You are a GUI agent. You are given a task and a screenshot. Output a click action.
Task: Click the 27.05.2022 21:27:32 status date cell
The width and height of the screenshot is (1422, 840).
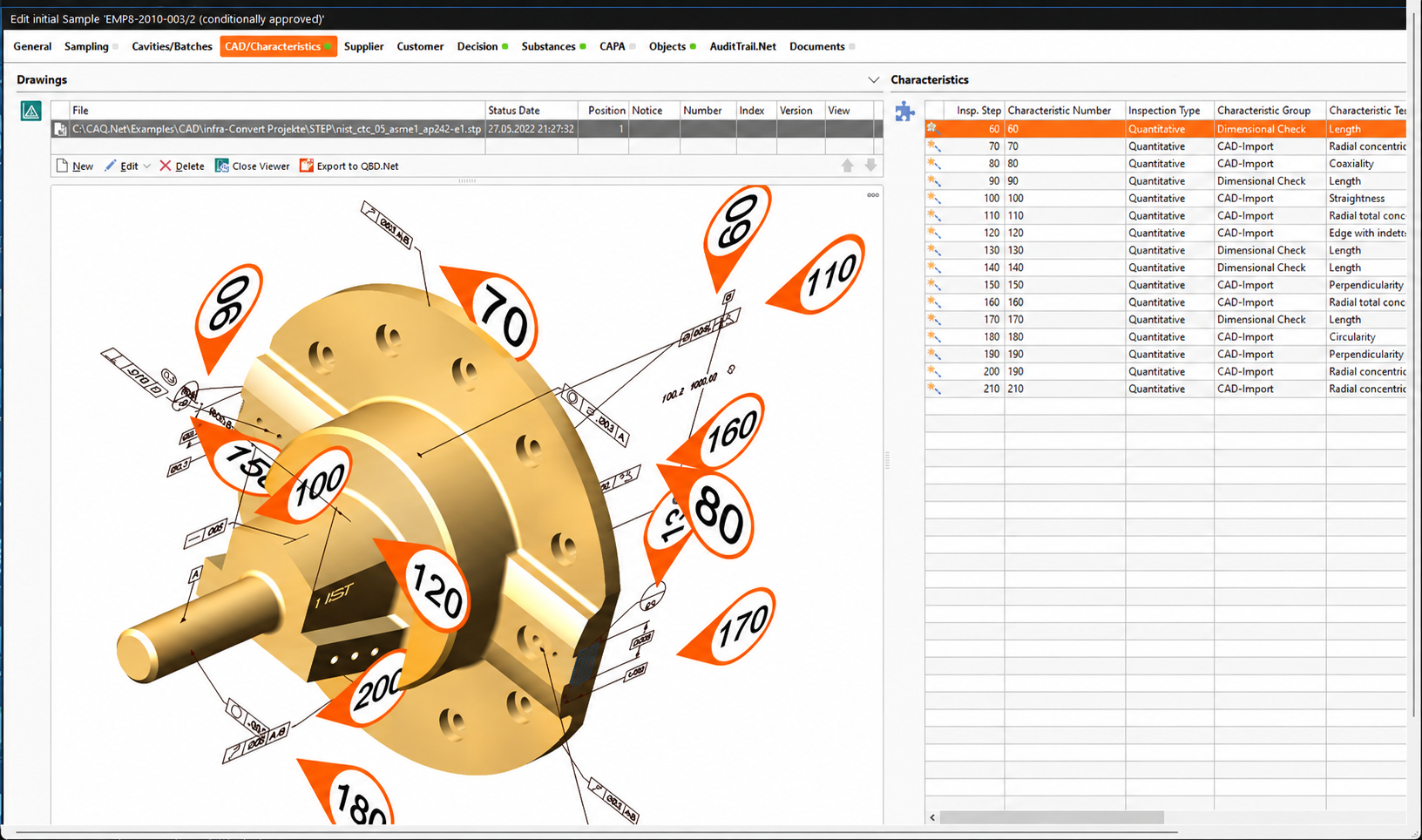531,129
